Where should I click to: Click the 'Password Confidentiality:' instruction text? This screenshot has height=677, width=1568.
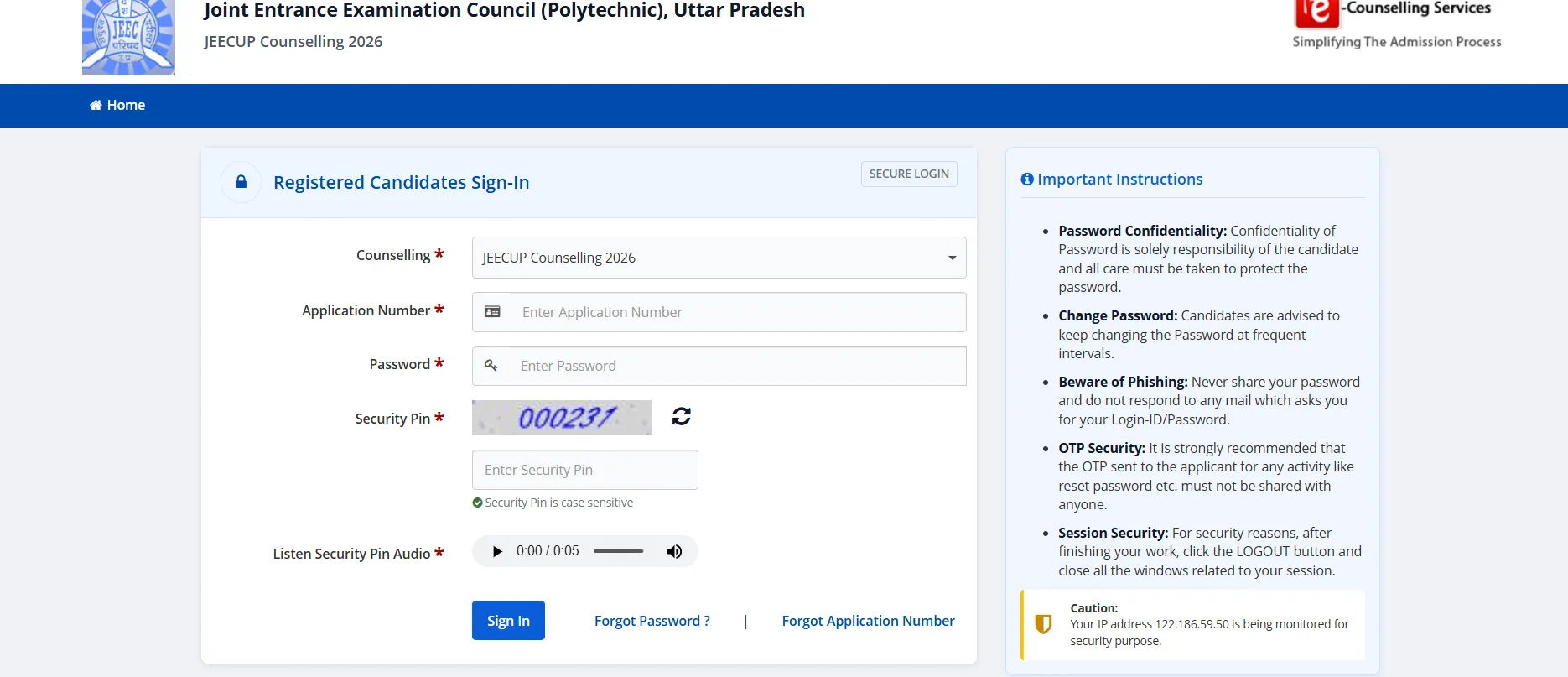(x=1142, y=231)
